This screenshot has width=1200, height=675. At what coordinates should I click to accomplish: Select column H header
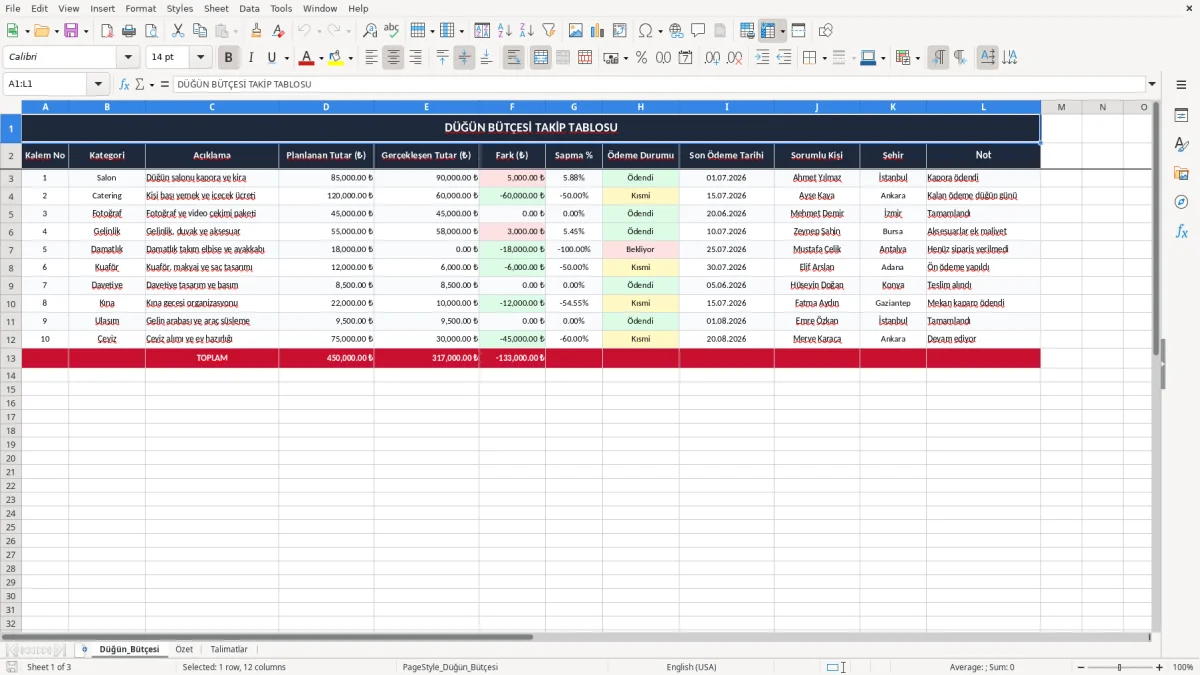tap(640, 107)
